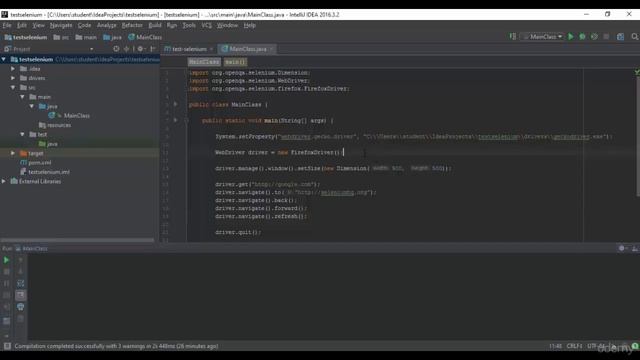640x360 pixels.
Task: Click the MainClass breadcrumb in navigation bar
Action: point(145,37)
